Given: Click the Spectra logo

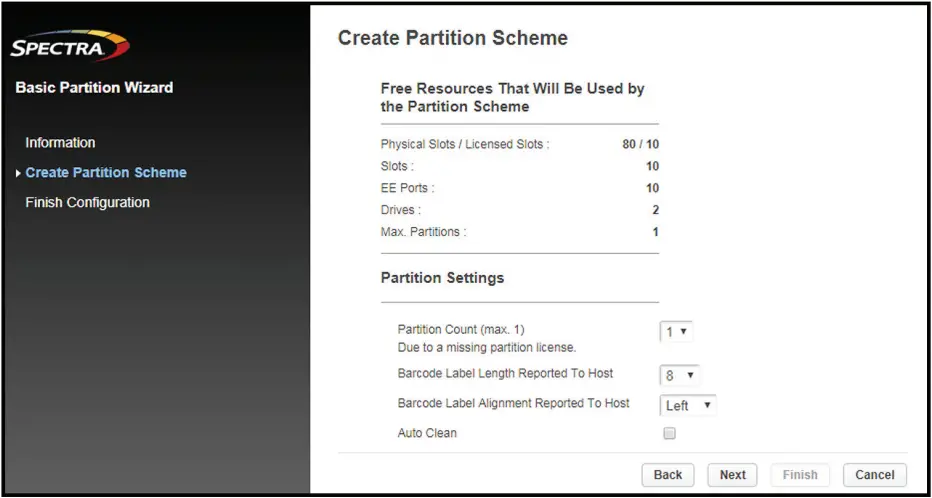Looking at the screenshot, I should [70, 47].
